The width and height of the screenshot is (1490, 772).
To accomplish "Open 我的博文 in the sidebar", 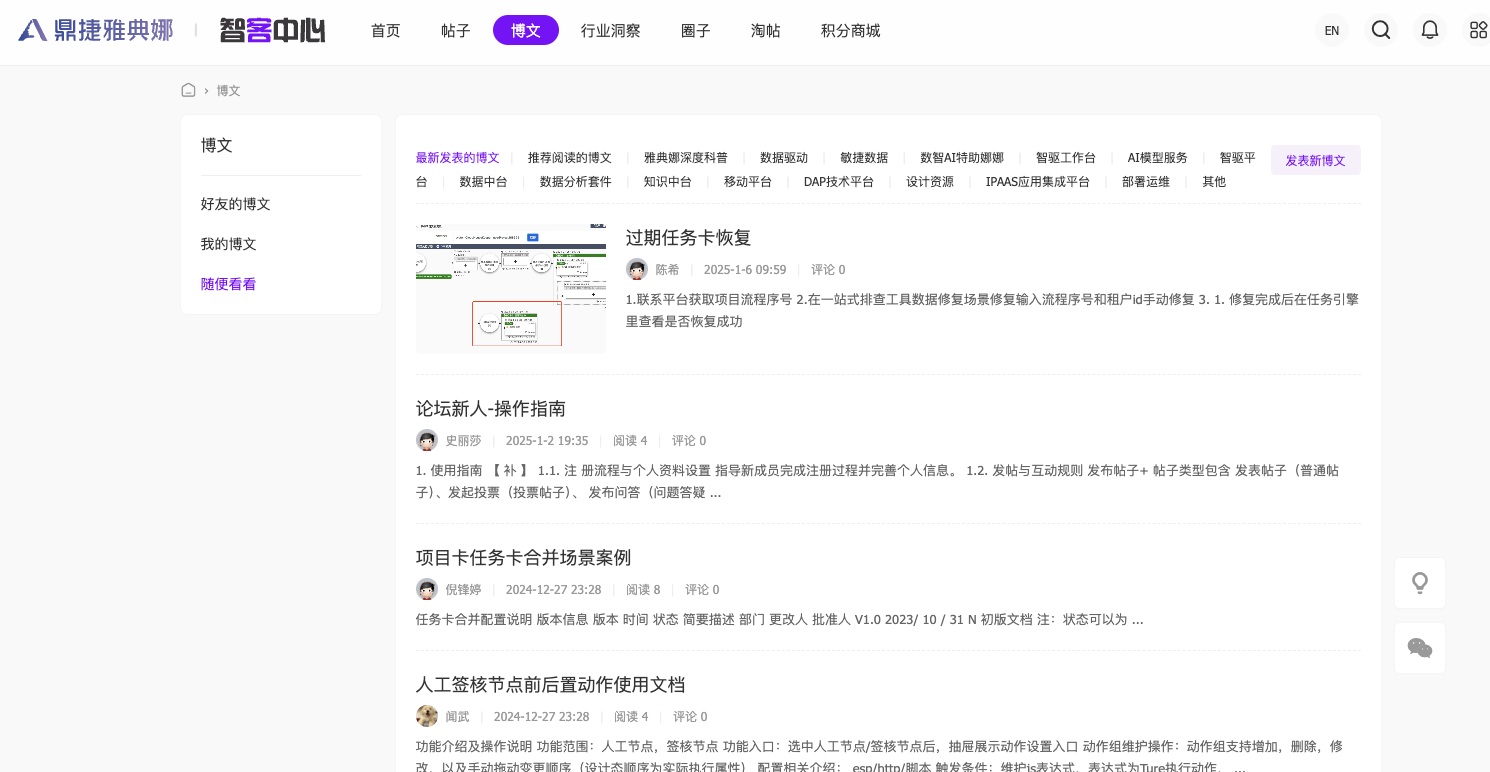I will pos(229,244).
